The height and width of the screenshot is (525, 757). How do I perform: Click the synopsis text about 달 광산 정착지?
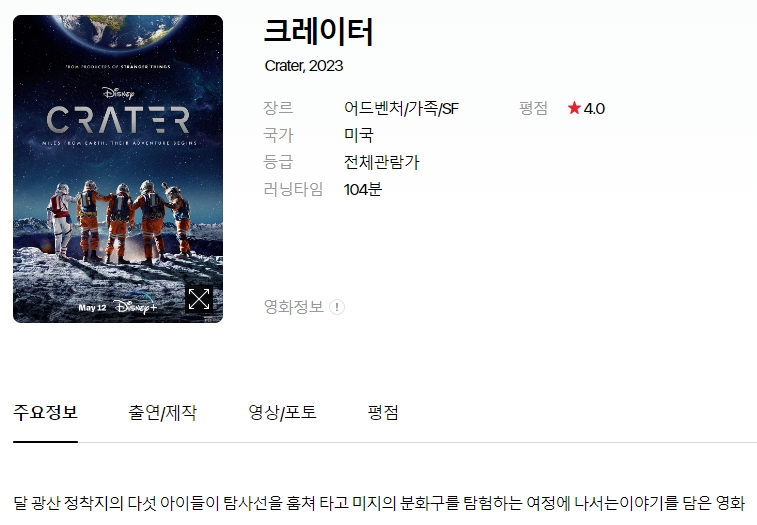pos(379,503)
